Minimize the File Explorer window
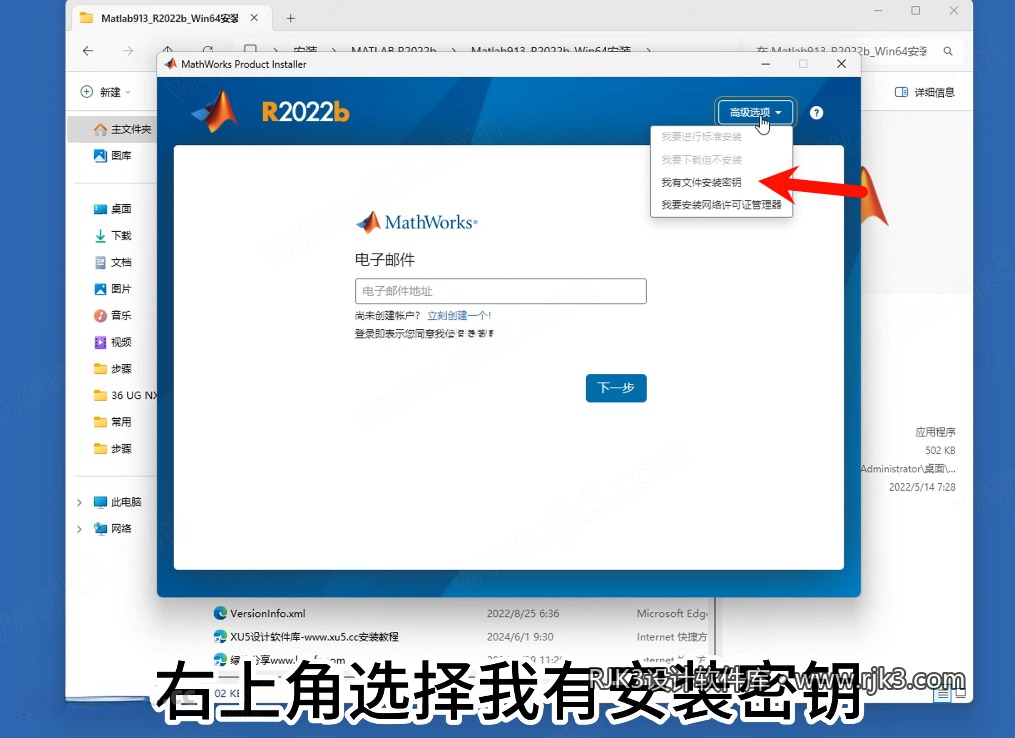 pyautogui.click(x=878, y=11)
